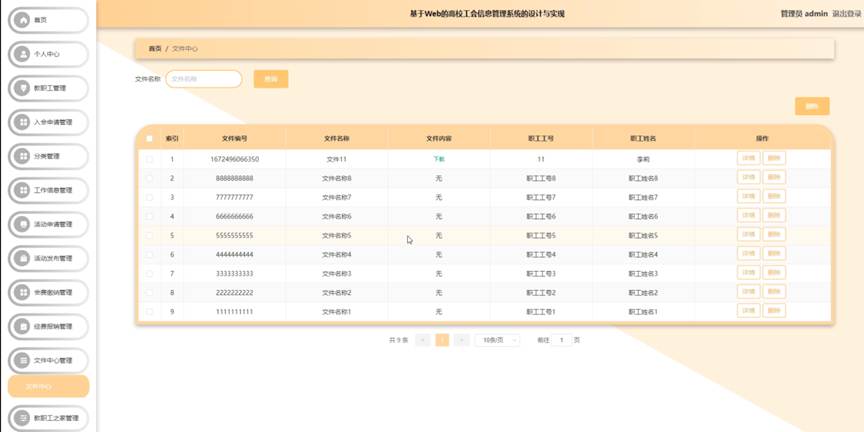Open the 教职工之家管理 sidebar menu

(x=48, y=418)
